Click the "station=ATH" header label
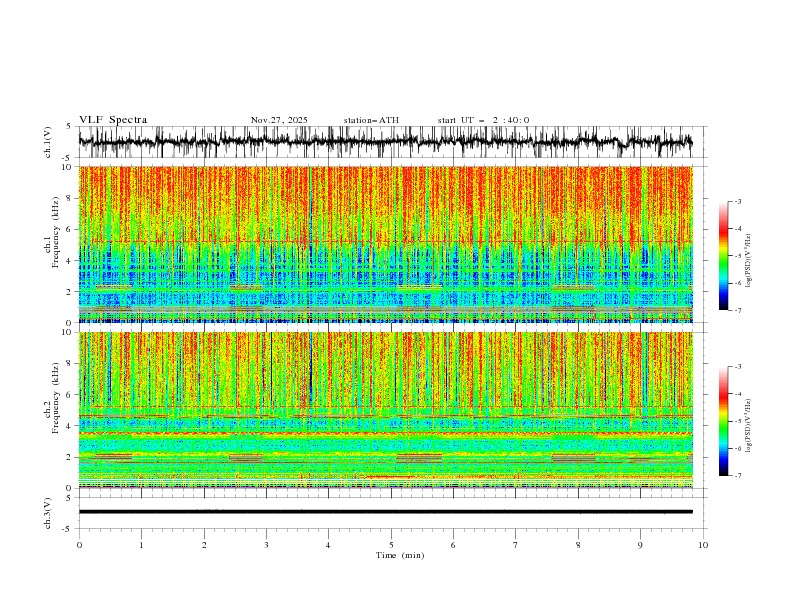 371,120
